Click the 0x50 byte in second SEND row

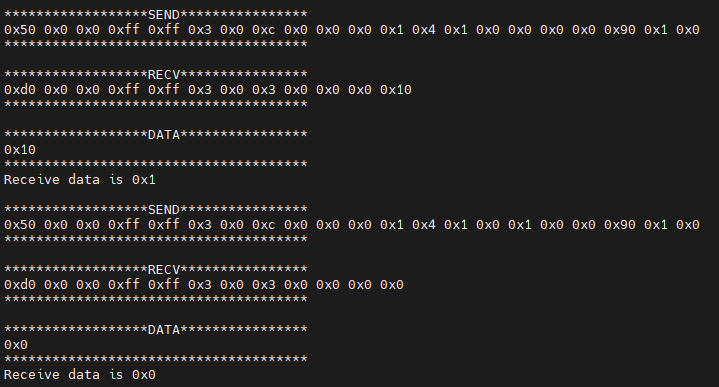point(20,225)
